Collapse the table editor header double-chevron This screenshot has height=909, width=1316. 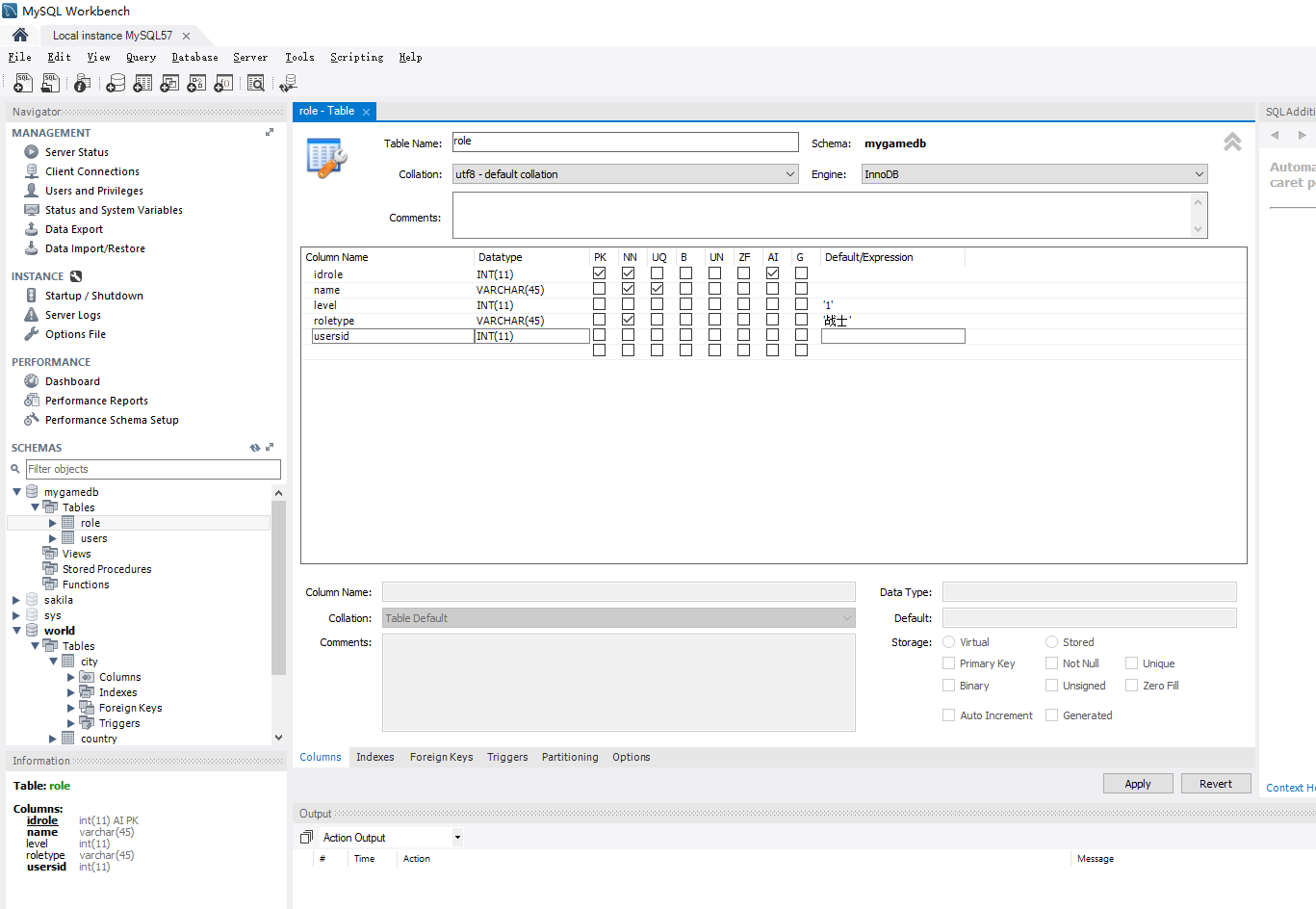click(1232, 143)
